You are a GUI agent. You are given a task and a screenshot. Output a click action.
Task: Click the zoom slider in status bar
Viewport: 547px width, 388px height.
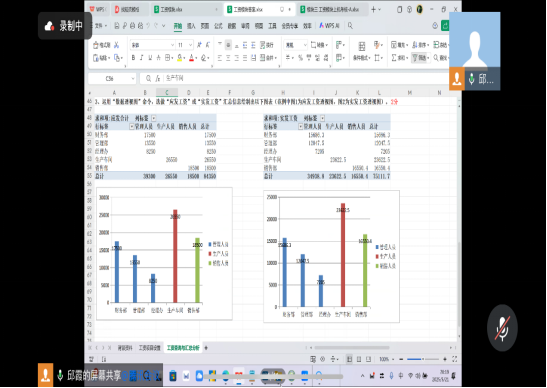[x=423, y=359]
